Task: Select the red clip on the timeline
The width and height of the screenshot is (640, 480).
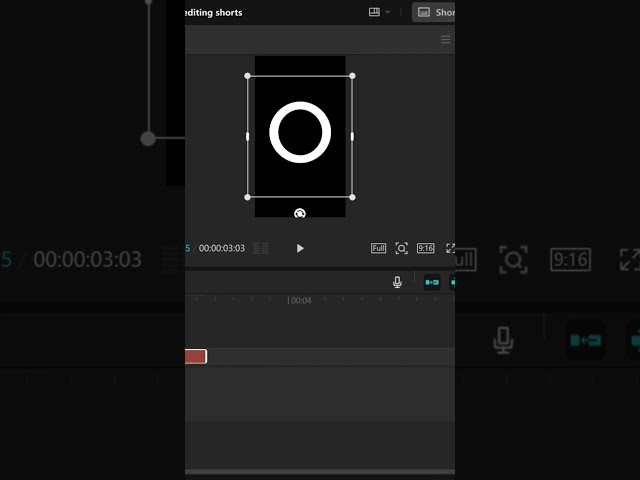Action: [x=196, y=356]
